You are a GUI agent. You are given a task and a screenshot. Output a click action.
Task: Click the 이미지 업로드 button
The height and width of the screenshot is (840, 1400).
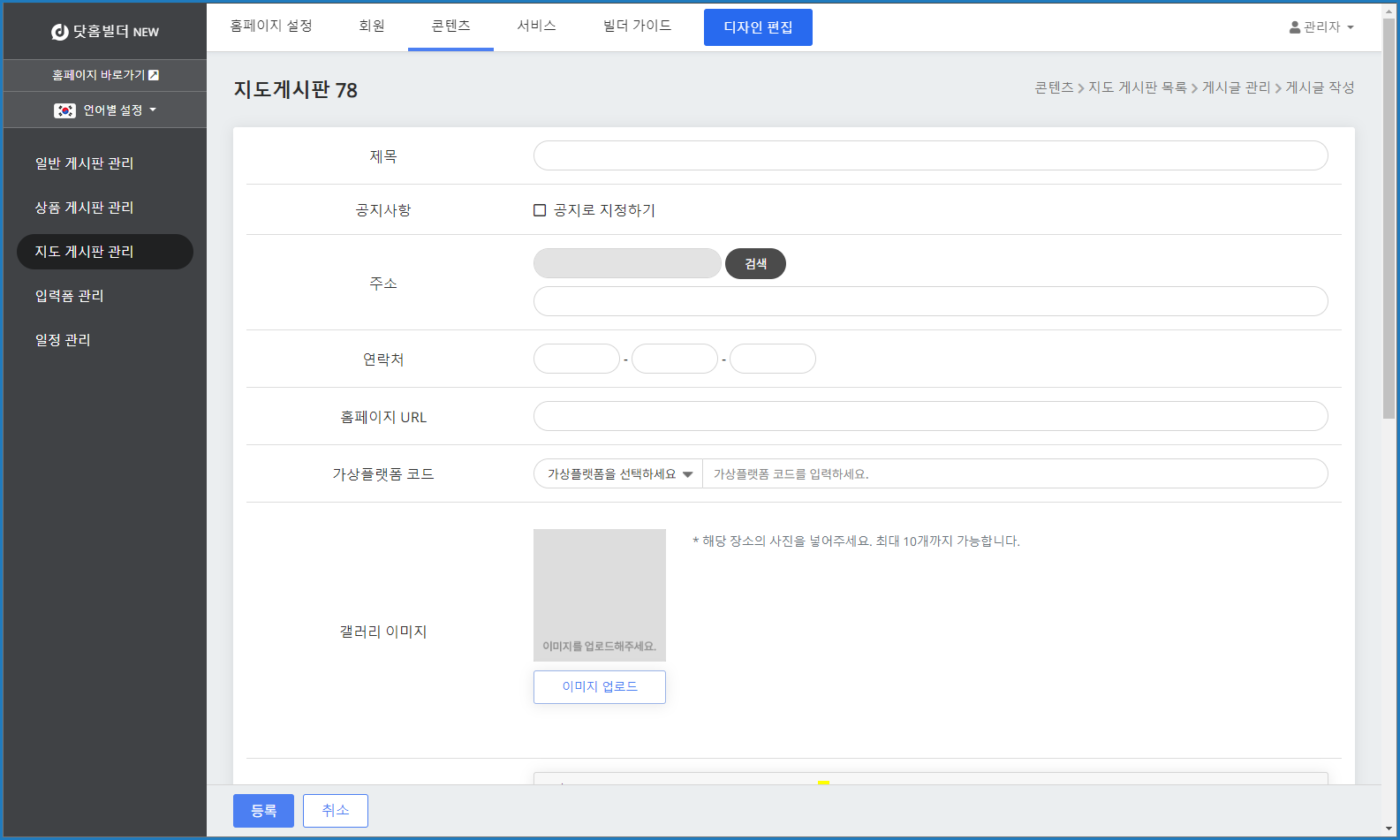pos(599,686)
